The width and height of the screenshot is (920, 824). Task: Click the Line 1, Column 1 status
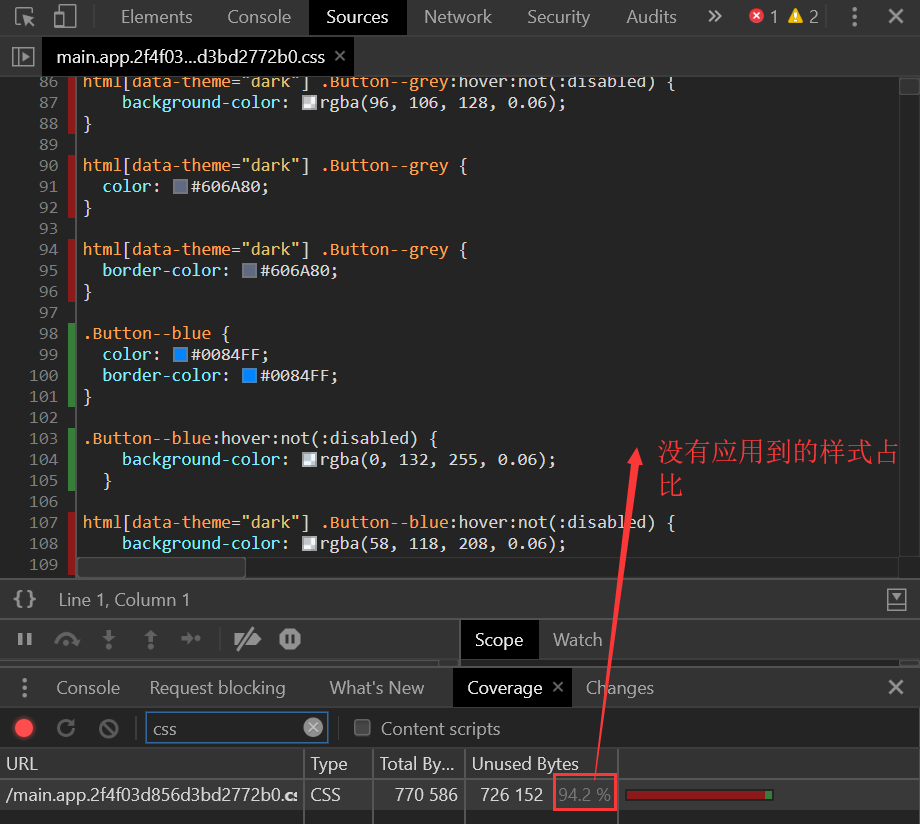coord(124,600)
